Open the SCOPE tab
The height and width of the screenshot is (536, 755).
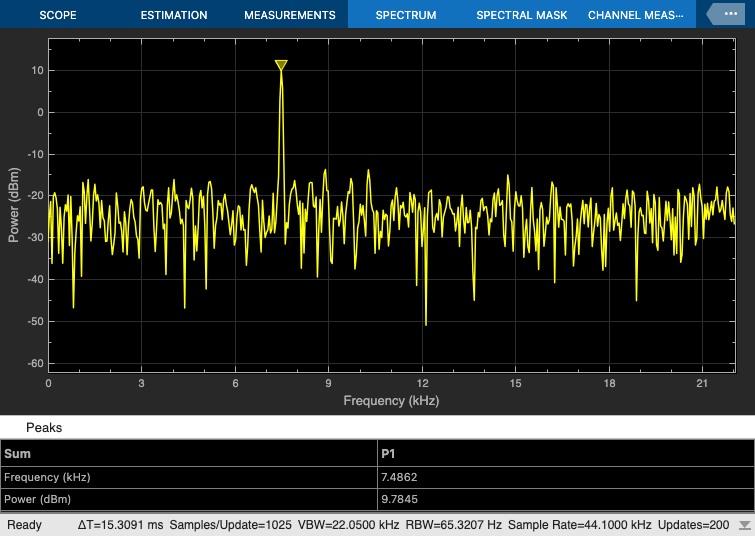58,15
